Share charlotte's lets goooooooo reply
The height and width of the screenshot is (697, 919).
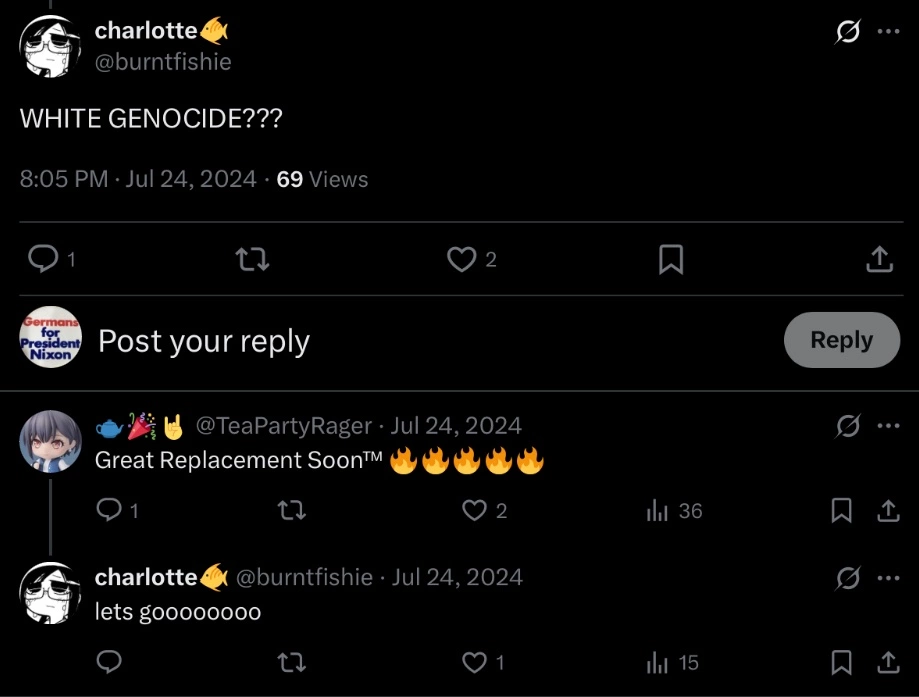pos(888,662)
